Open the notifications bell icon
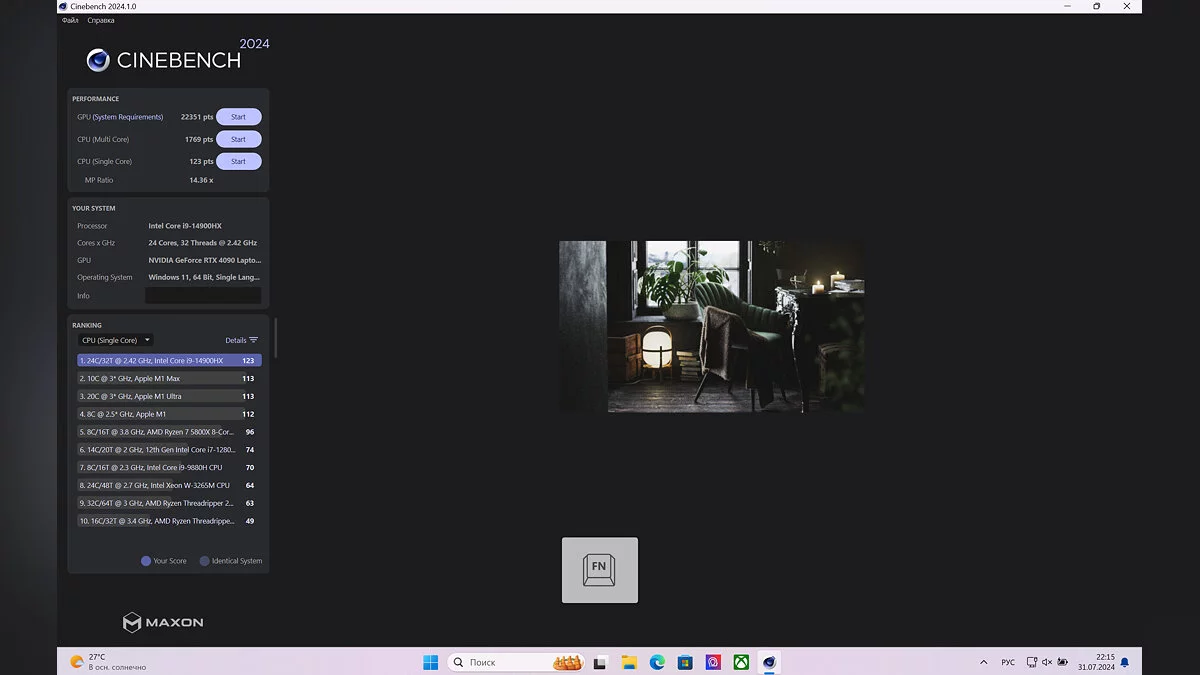Screen dimensions: 1200x675 [1125, 662]
